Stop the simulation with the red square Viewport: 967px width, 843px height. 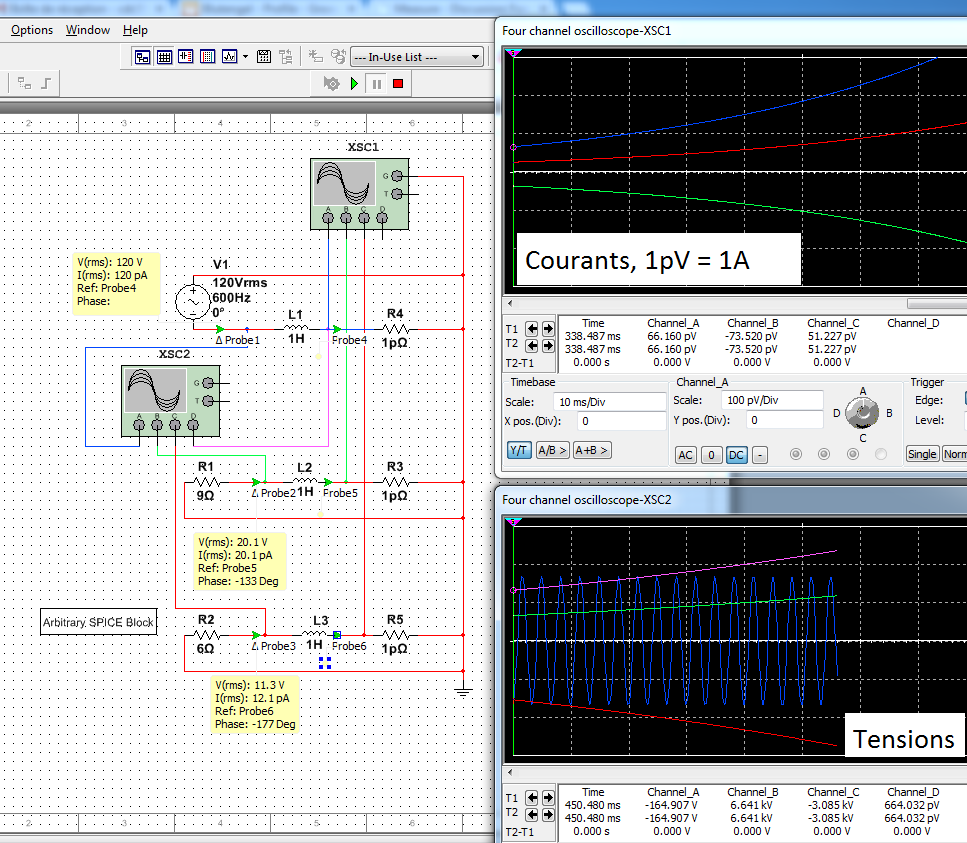click(397, 84)
